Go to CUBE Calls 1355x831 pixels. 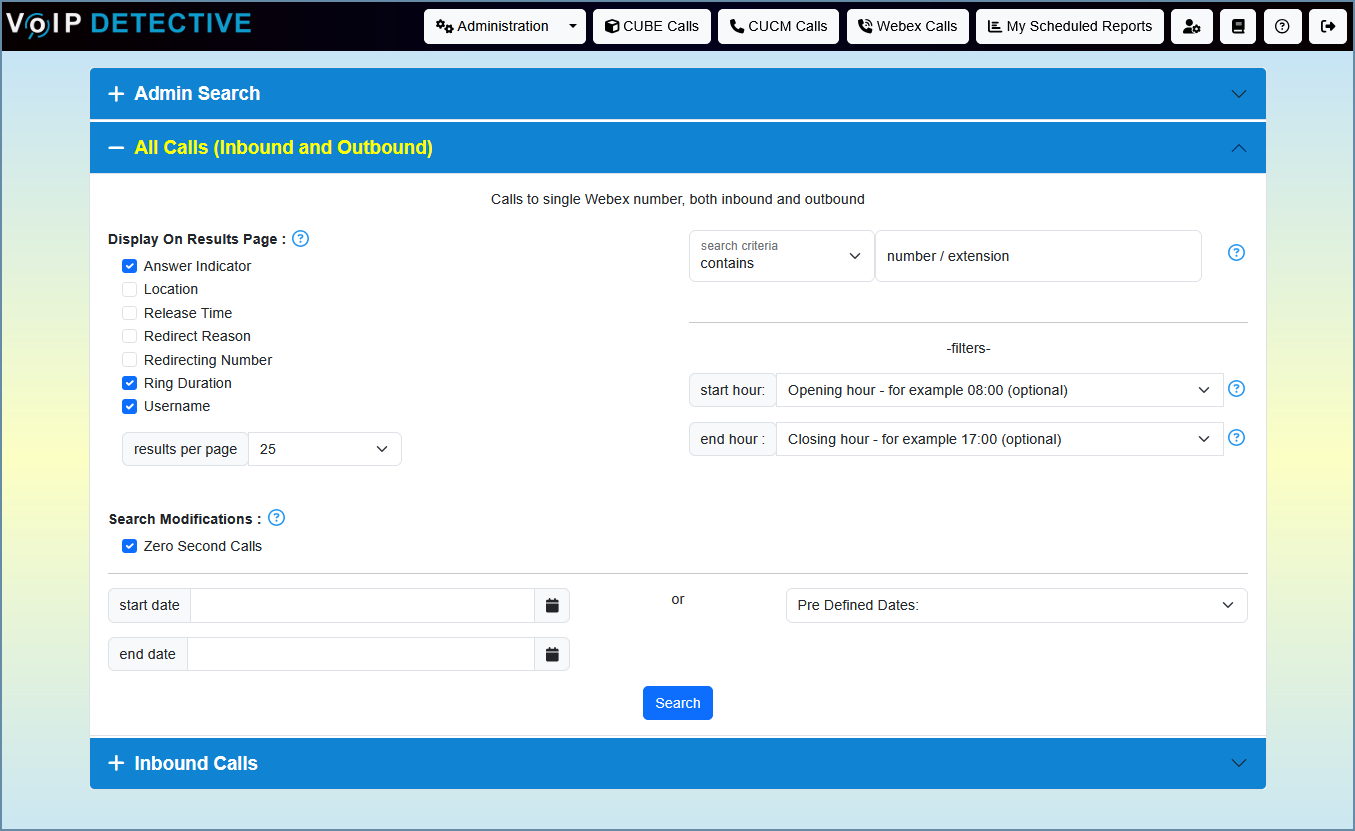coord(652,27)
